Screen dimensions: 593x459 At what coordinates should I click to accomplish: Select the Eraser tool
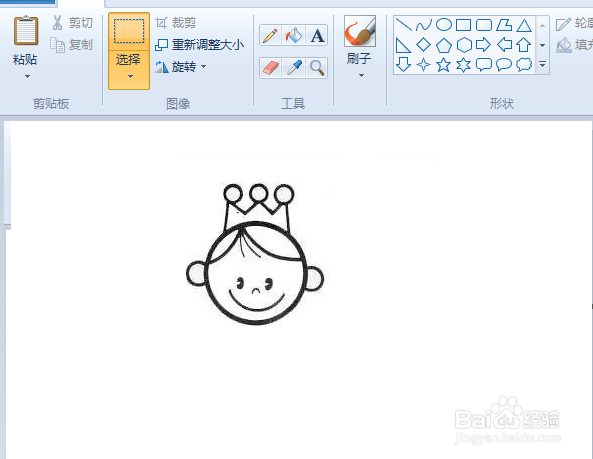[x=270, y=68]
